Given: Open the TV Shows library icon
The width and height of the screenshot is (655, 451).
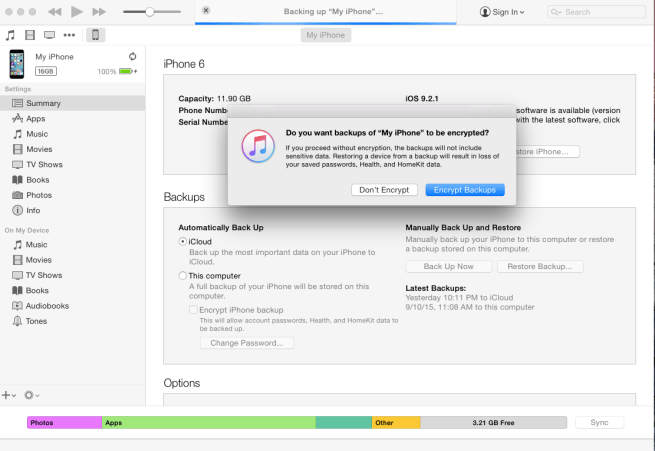Looking at the screenshot, I should 49,35.
